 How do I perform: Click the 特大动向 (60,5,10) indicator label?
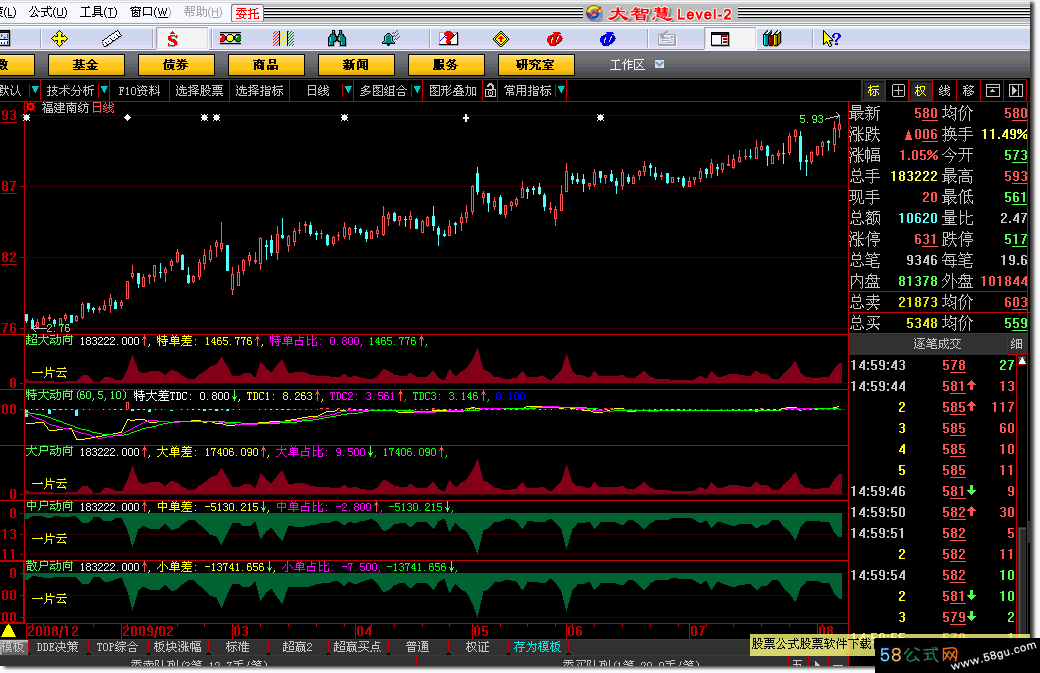coord(76,395)
